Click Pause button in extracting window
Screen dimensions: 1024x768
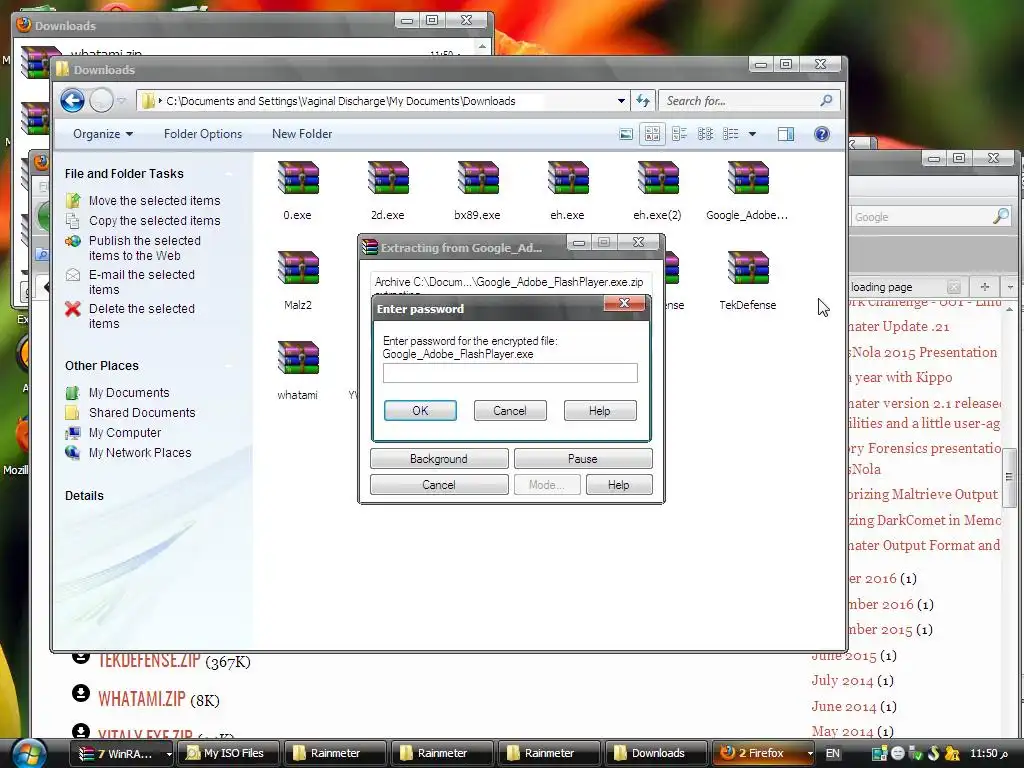[x=583, y=459]
